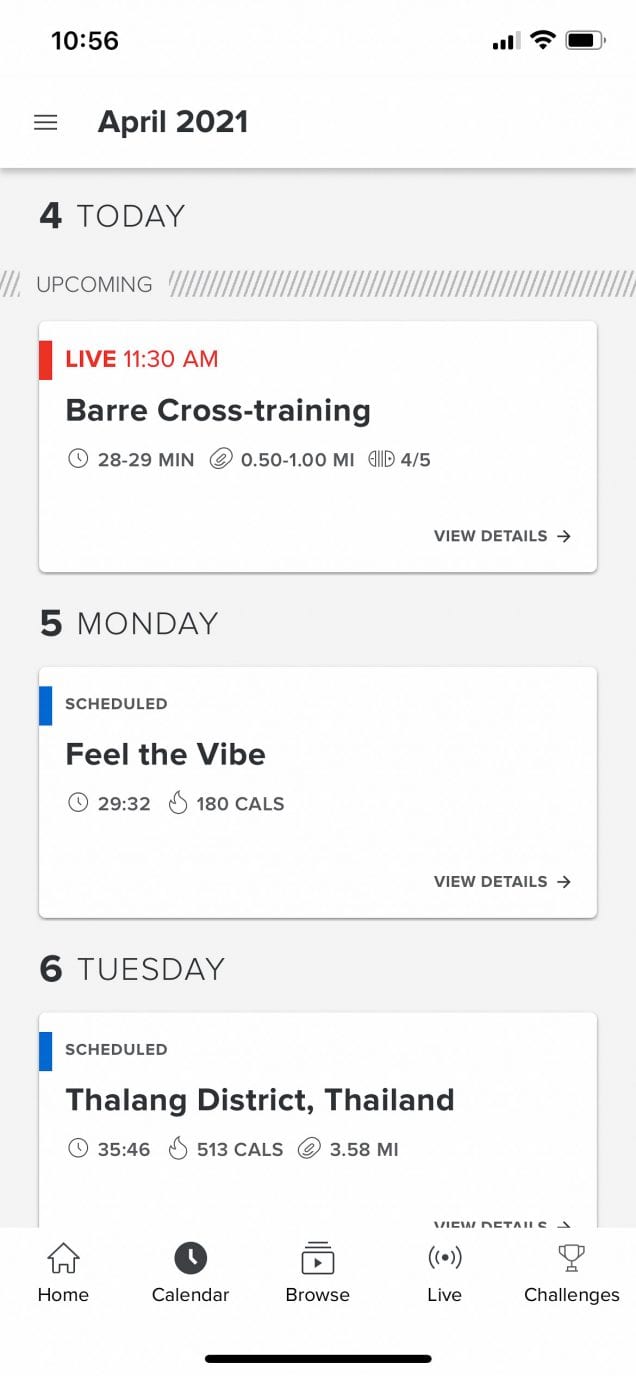Tap the red LIVE status indicator
This screenshot has width=636, height=1376.
(46, 360)
